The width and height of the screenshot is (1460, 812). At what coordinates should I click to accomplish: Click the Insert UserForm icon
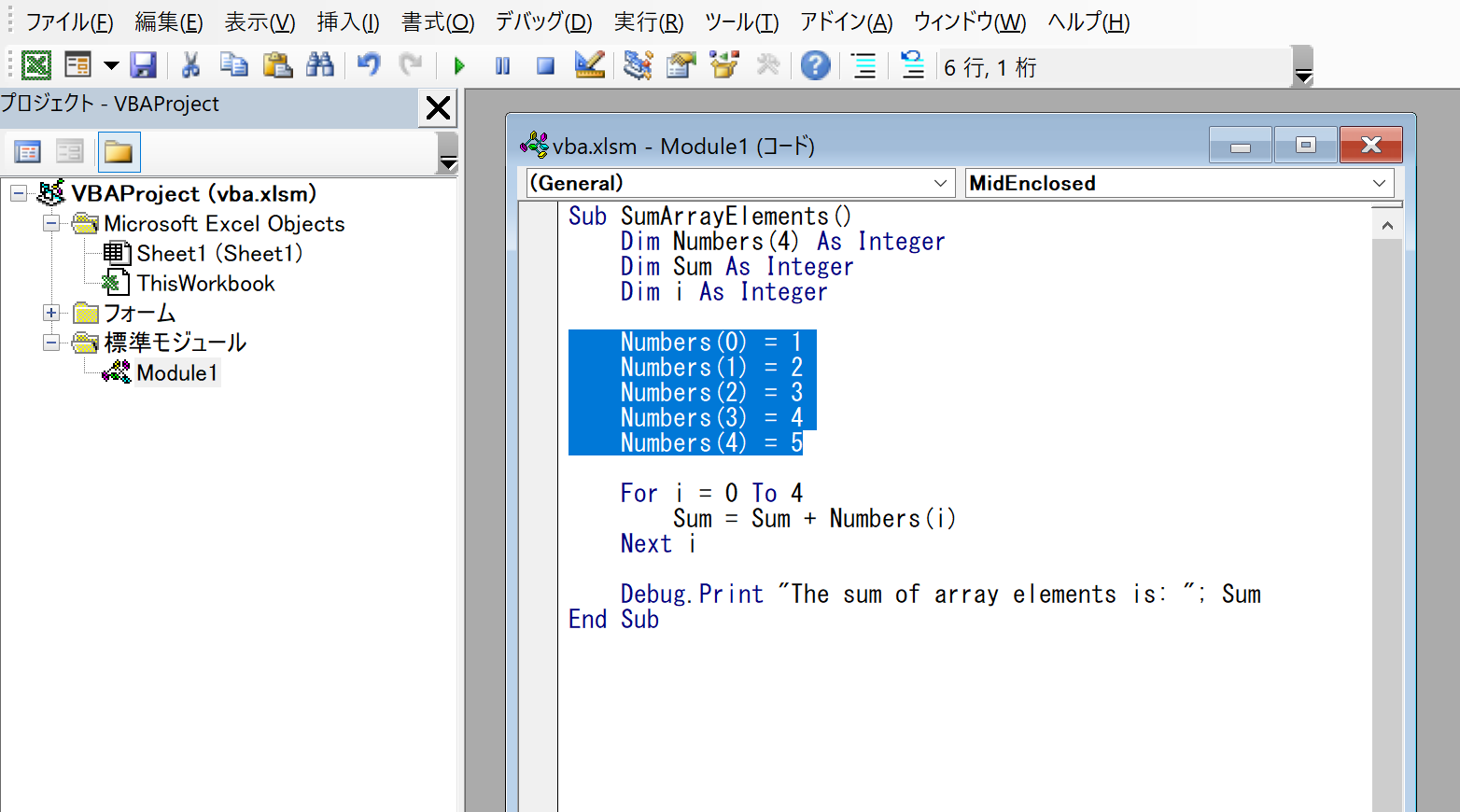pyautogui.click(x=77, y=65)
